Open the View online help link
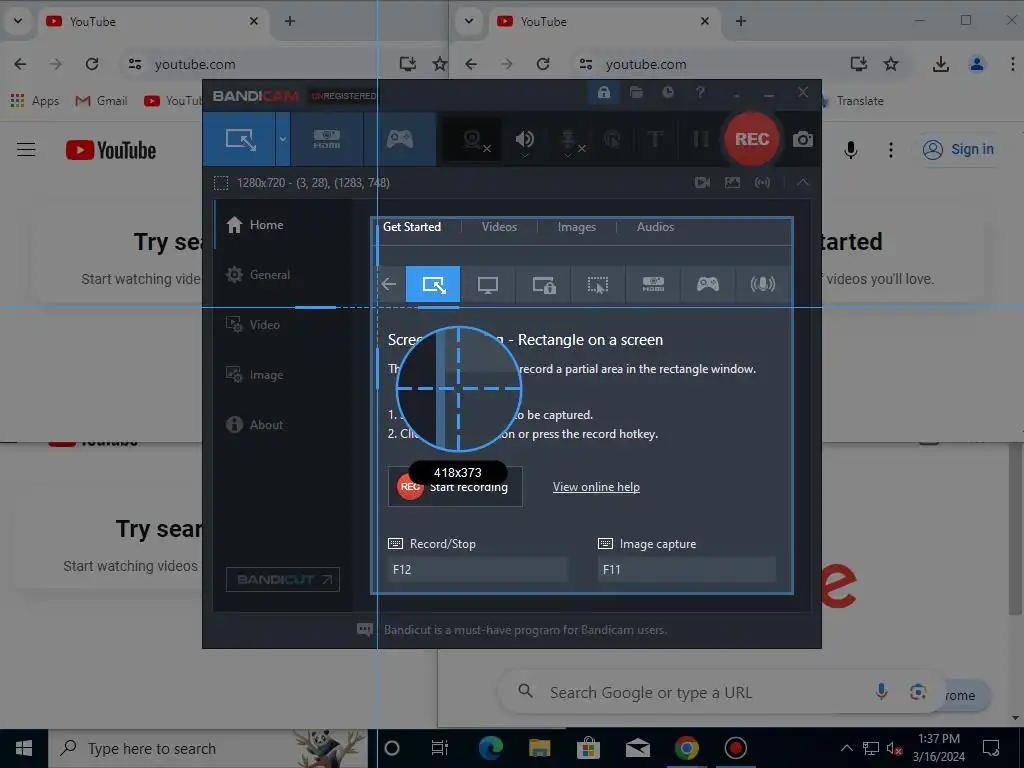This screenshot has width=1024, height=768. [596, 487]
